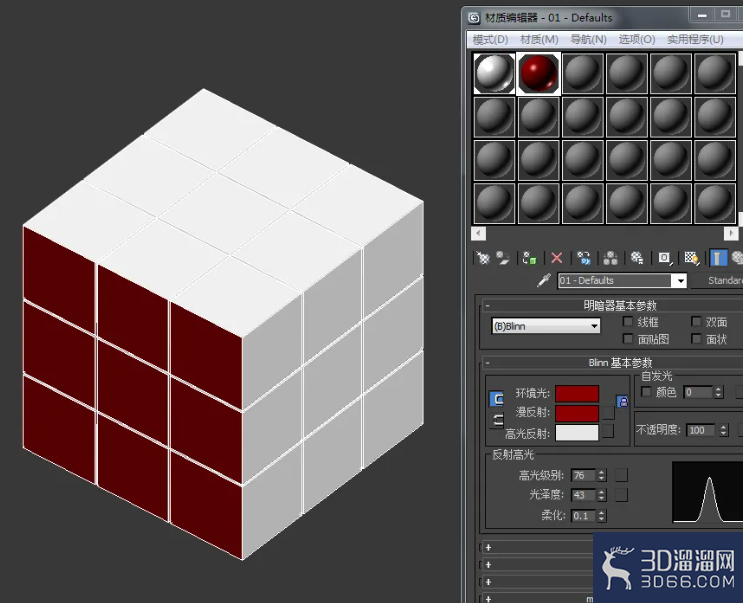The width and height of the screenshot is (743, 603).
Task: Open the Material ID Channel flyout
Action: (x=664, y=258)
